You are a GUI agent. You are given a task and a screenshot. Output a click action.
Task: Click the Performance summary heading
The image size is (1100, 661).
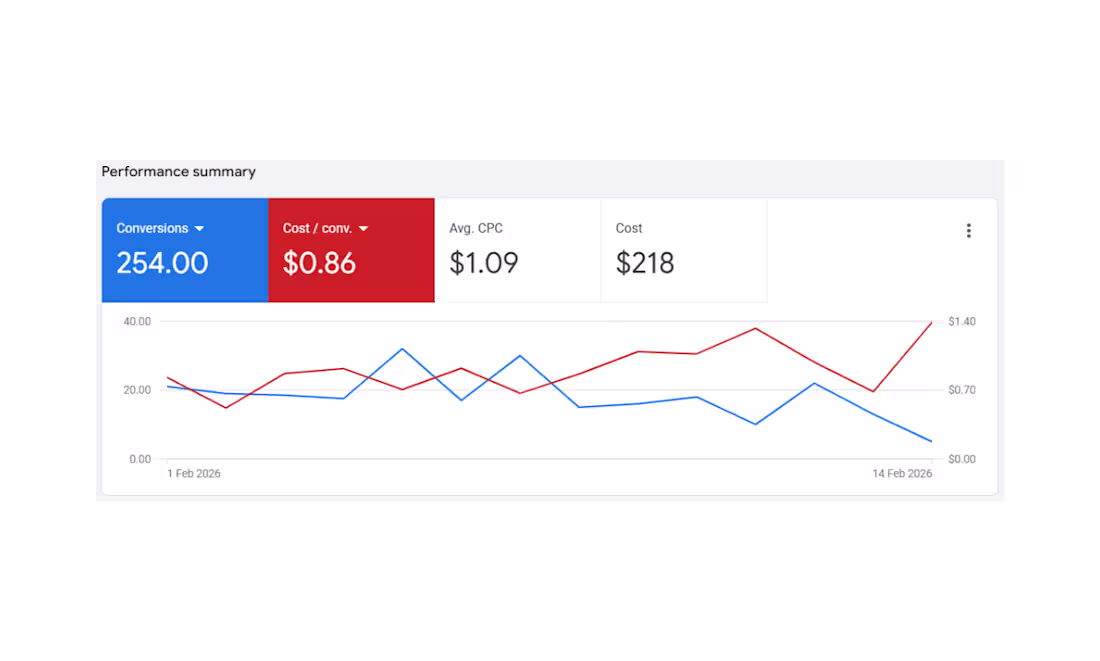click(x=179, y=172)
